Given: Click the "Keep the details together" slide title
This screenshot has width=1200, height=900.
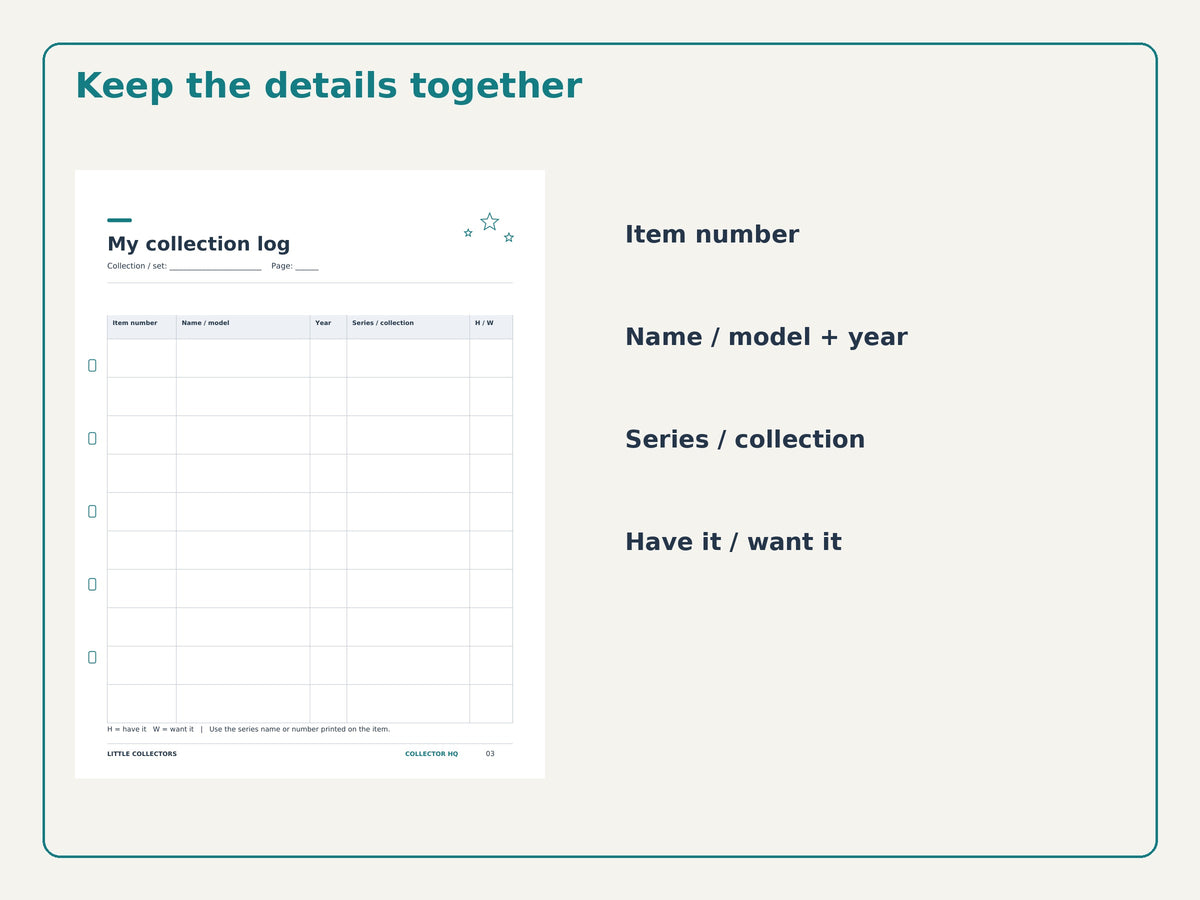Looking at the screenshot, I should click(x=328, y=86).
